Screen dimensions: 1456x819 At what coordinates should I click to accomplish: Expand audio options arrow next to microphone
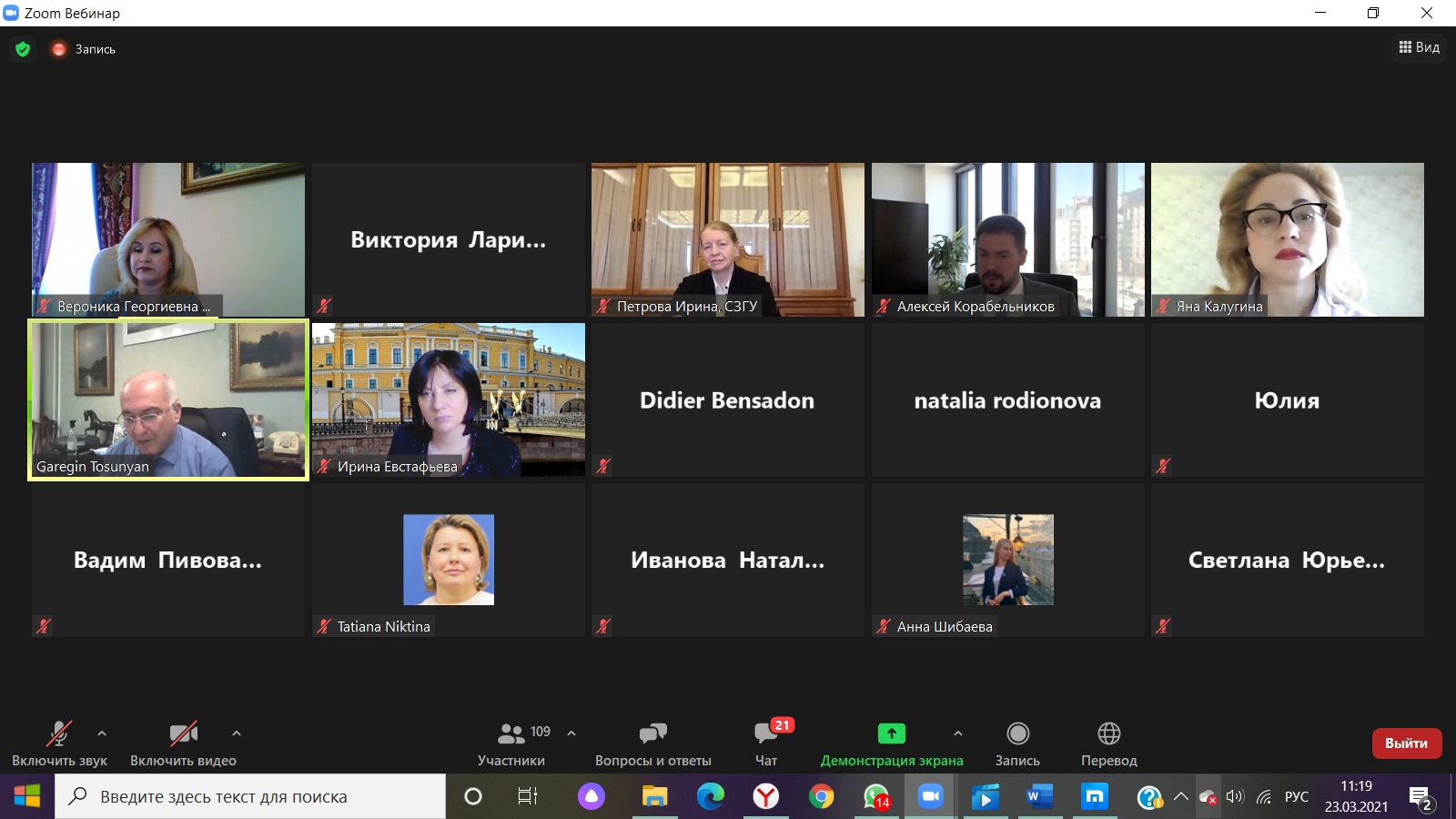coord(102,733)
